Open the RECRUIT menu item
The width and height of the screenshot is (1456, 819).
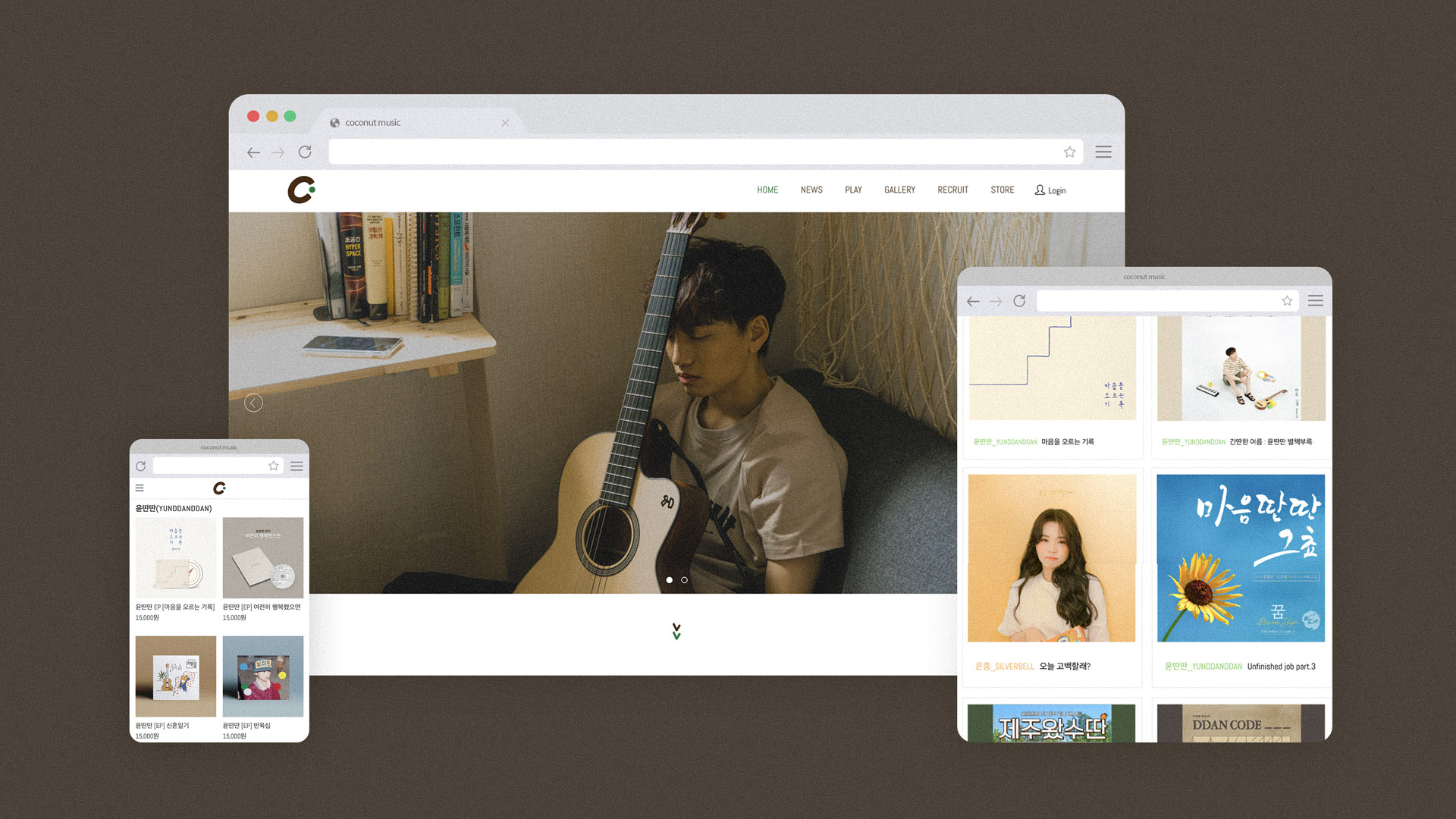point(952,190)
